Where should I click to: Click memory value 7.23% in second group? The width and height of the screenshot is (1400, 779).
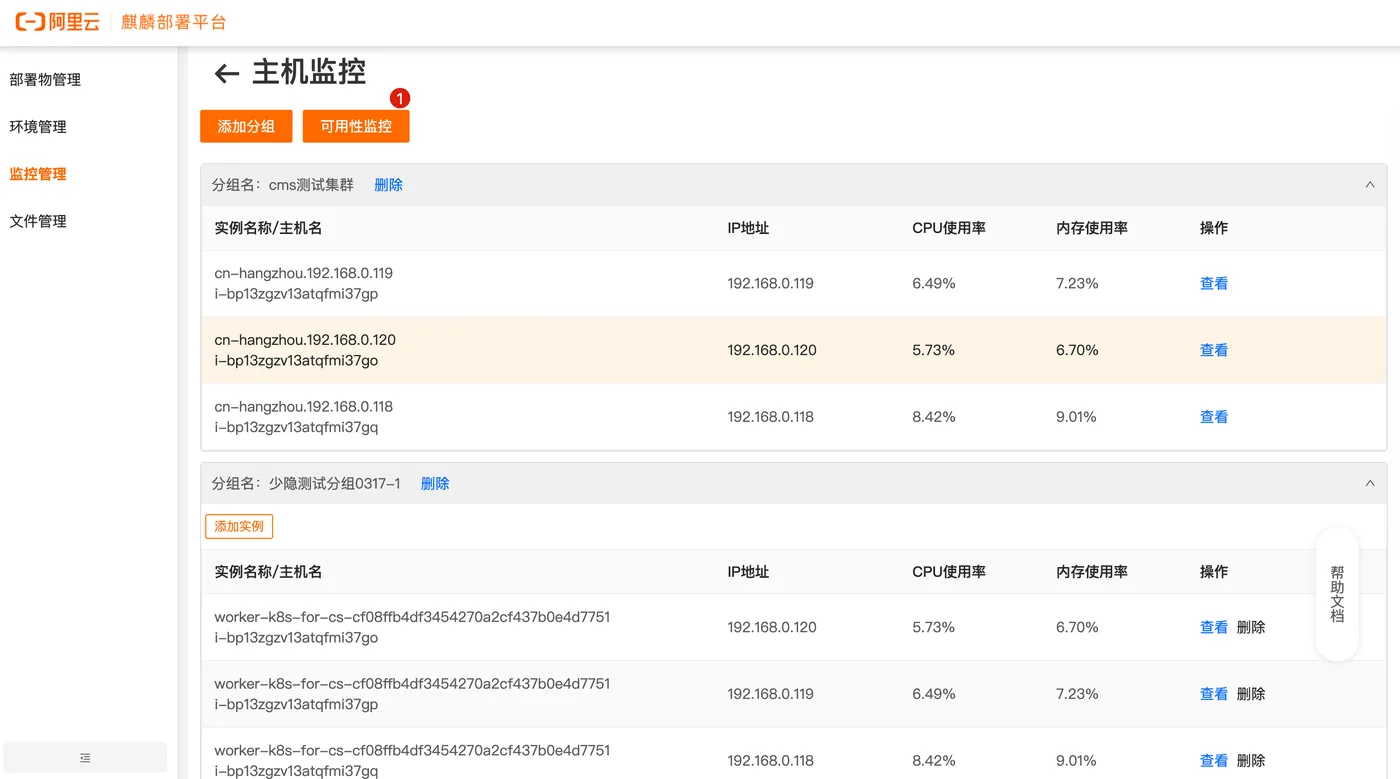click(1077, 694)
